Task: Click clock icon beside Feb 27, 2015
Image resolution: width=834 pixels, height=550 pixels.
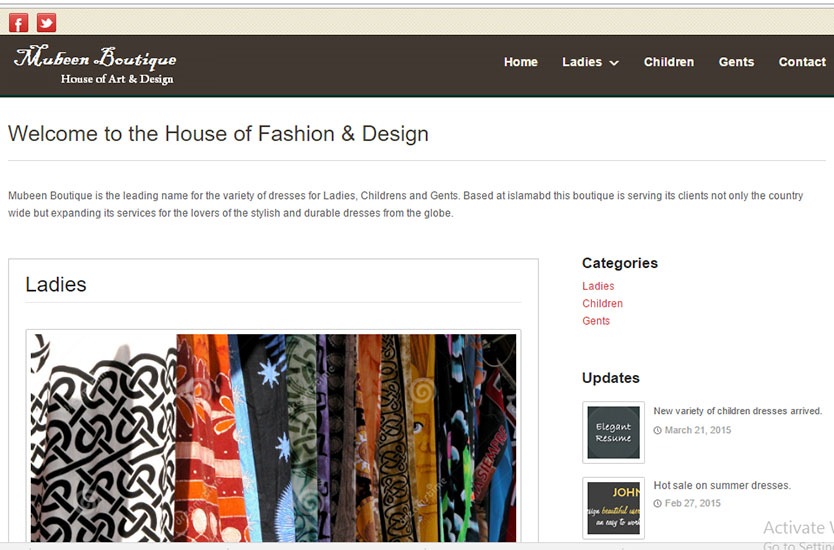Action: 657,503
